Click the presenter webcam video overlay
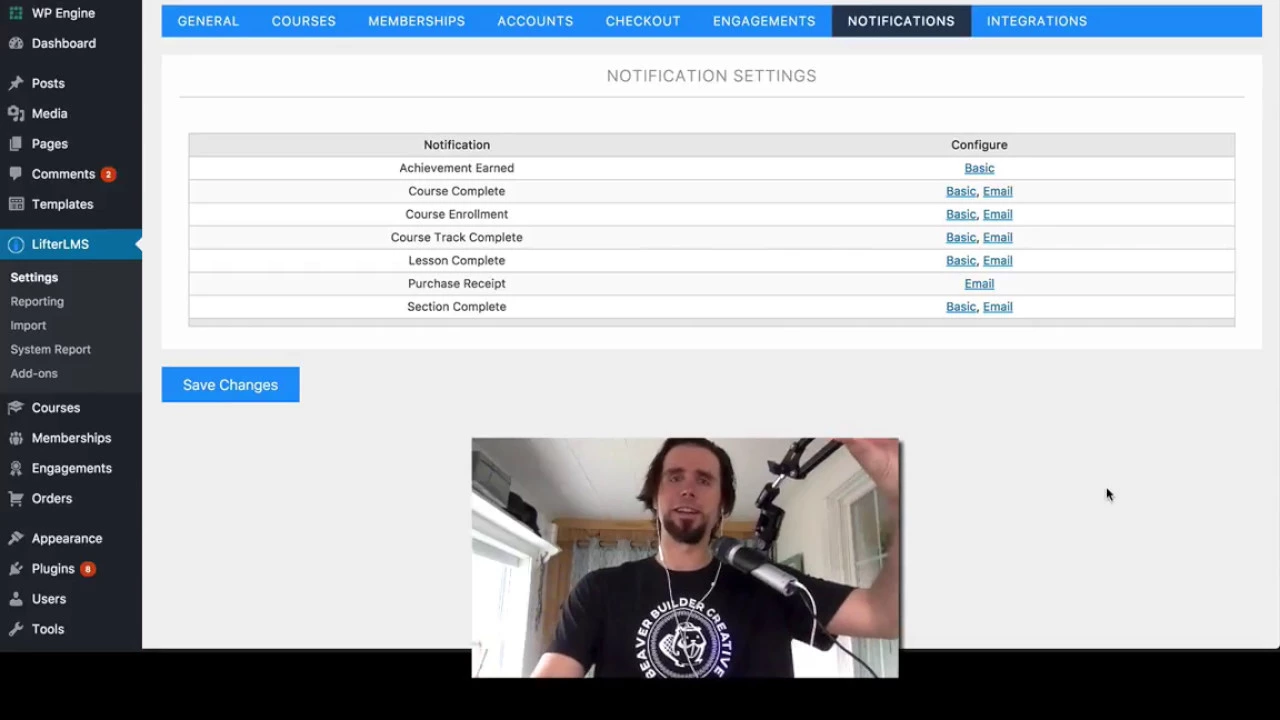Image resolution: width=1280 pixels, height=720 pixels. tap(685, 558)
